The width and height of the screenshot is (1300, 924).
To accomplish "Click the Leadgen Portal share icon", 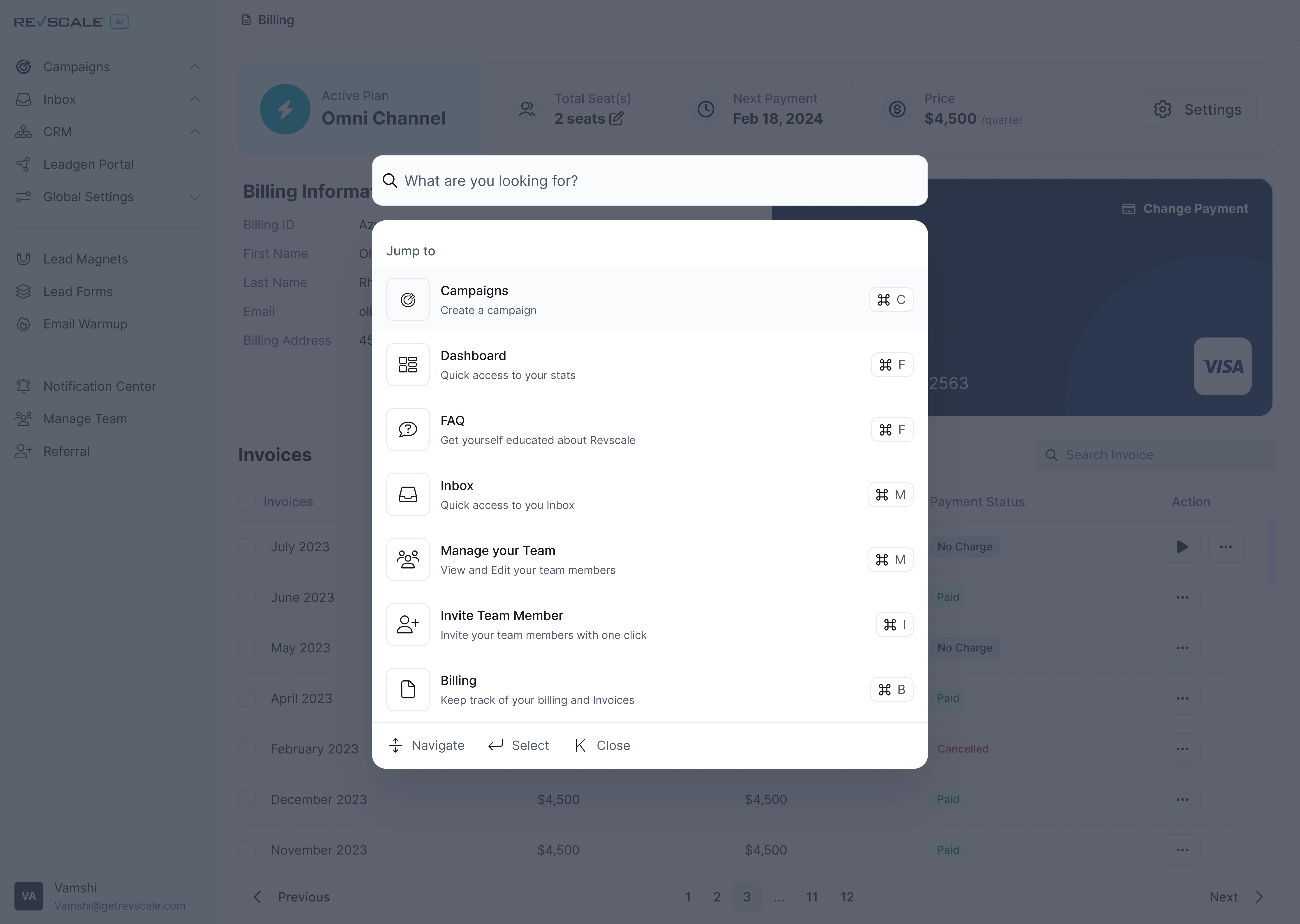I will [x=23, y=164].
